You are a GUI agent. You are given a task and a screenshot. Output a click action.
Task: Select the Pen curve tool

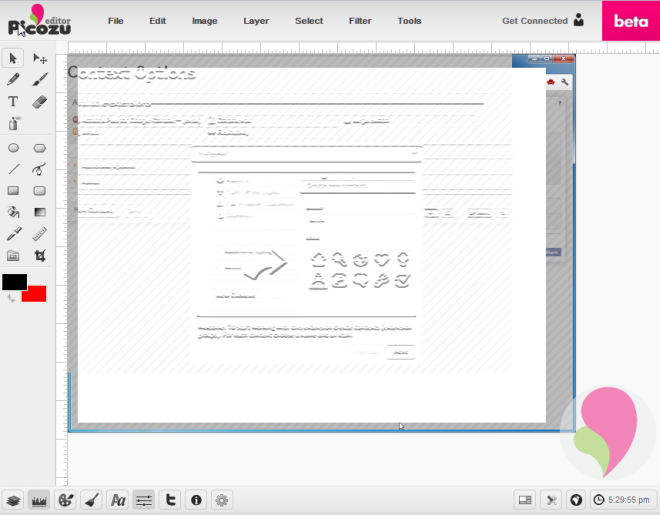point(40,169)
